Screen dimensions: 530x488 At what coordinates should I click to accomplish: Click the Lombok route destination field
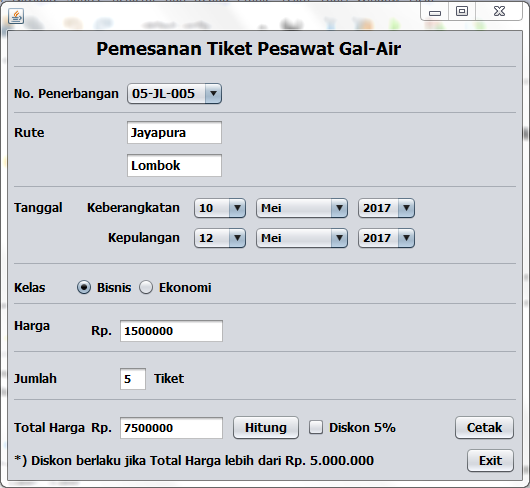tap(174, 165)
